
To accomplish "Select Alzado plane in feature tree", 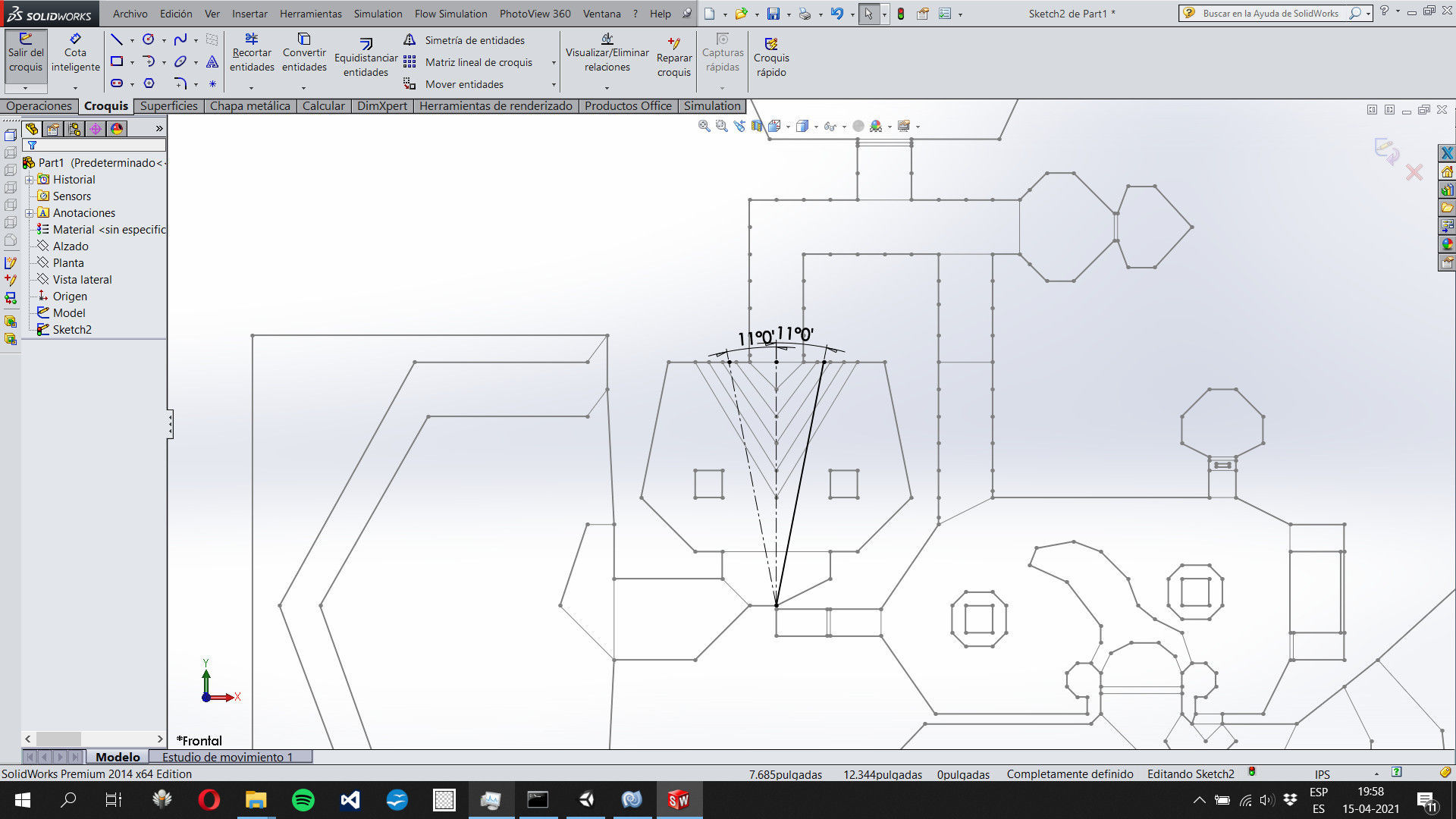I will click(71, 246).
